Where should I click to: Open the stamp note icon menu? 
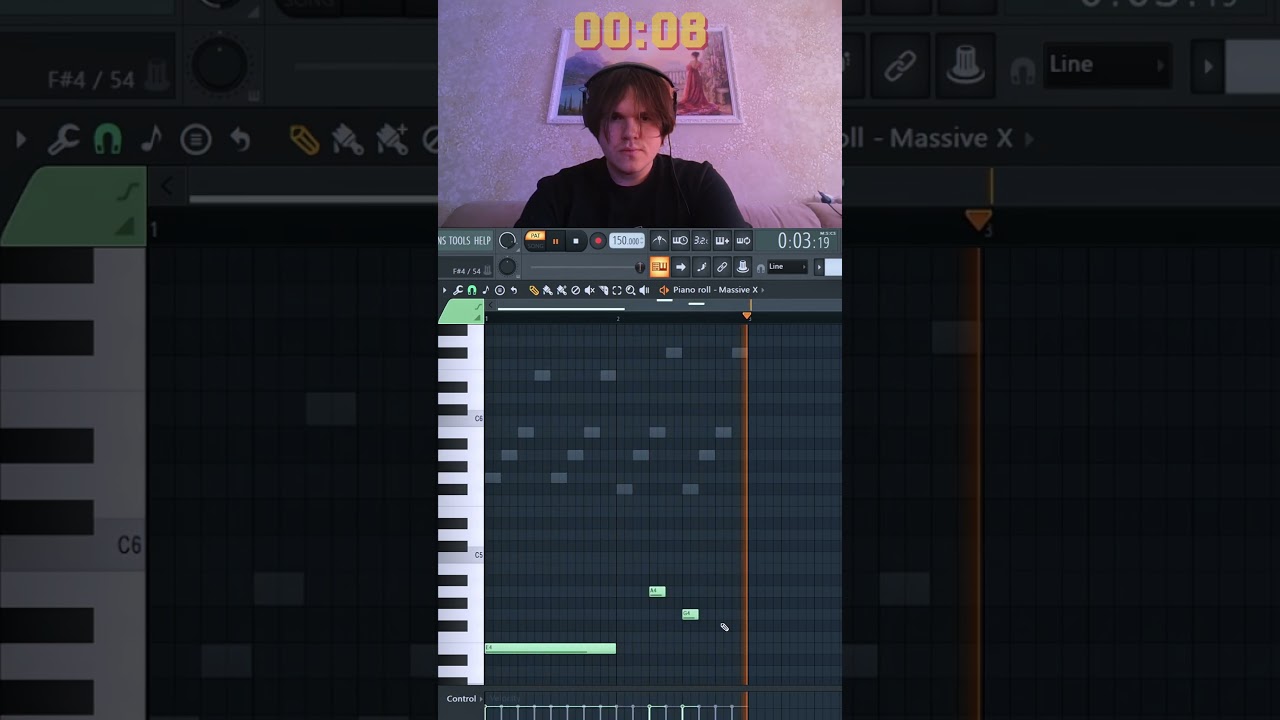486,290
